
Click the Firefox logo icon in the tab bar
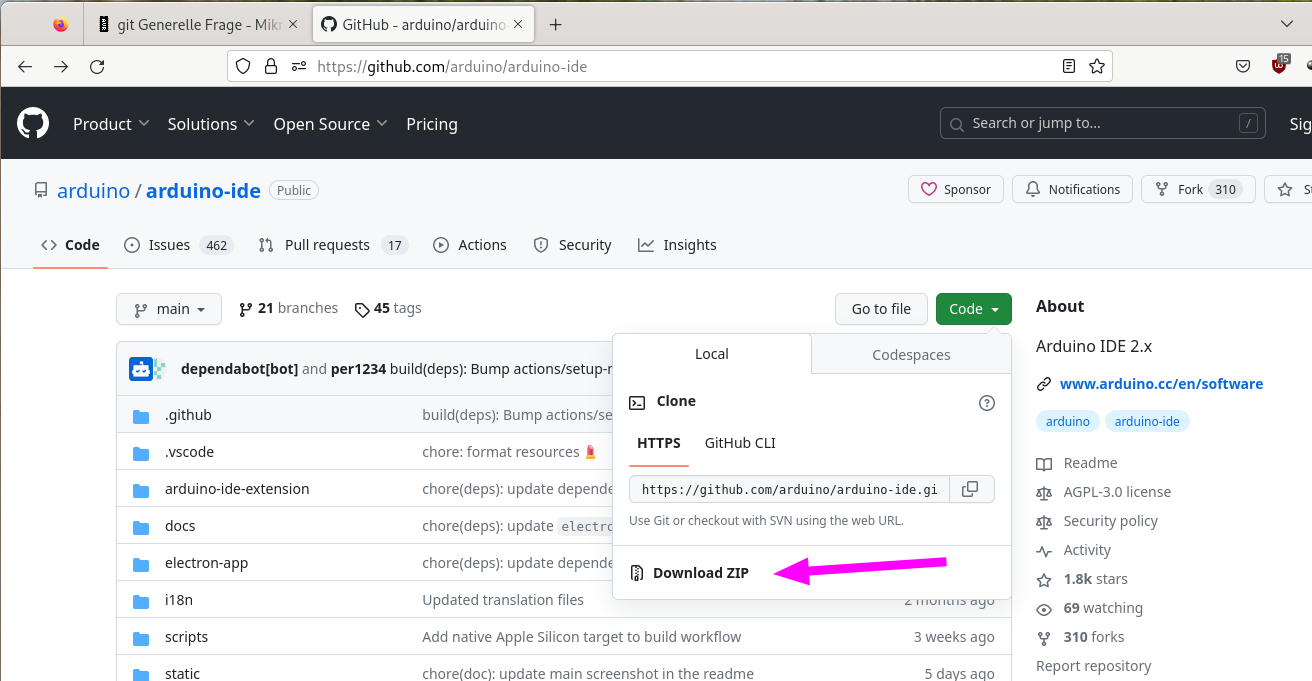pos(60,24)
